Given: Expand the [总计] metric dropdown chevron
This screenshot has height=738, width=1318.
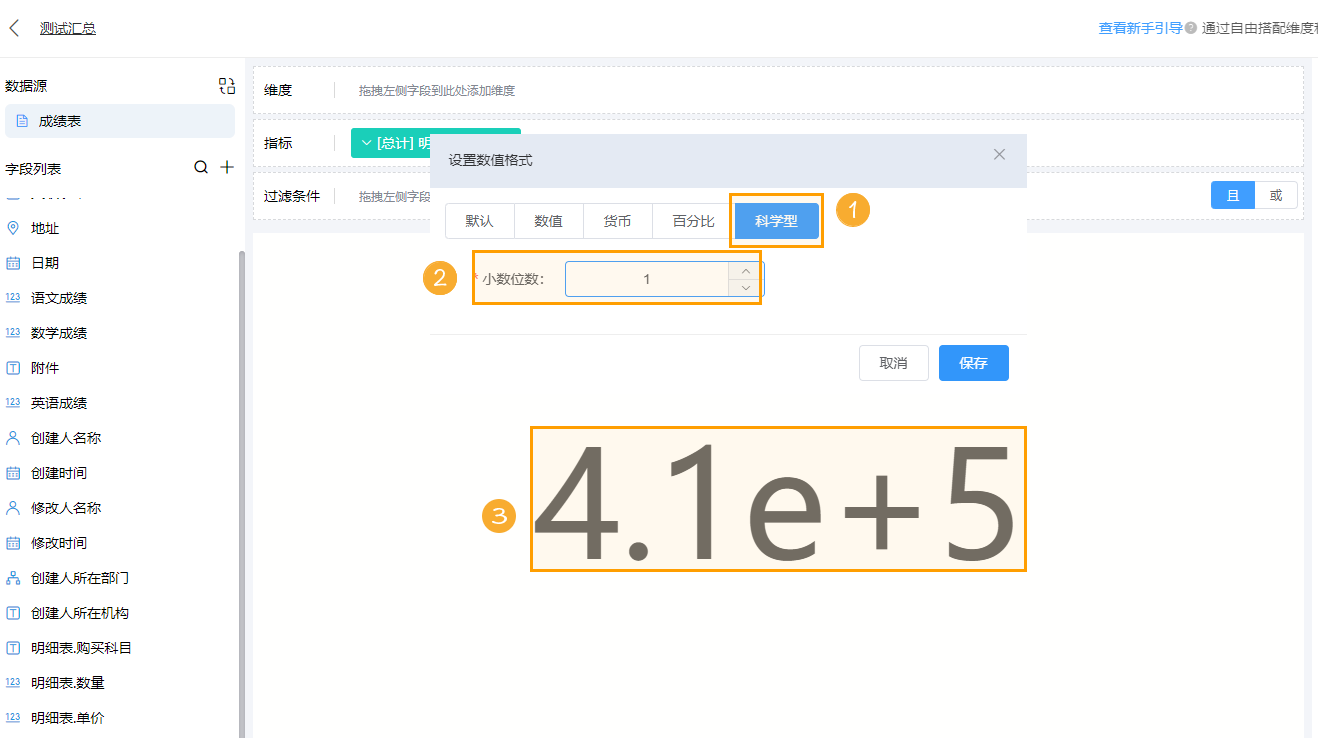Looking at the screenshot, I should [366, 142].
